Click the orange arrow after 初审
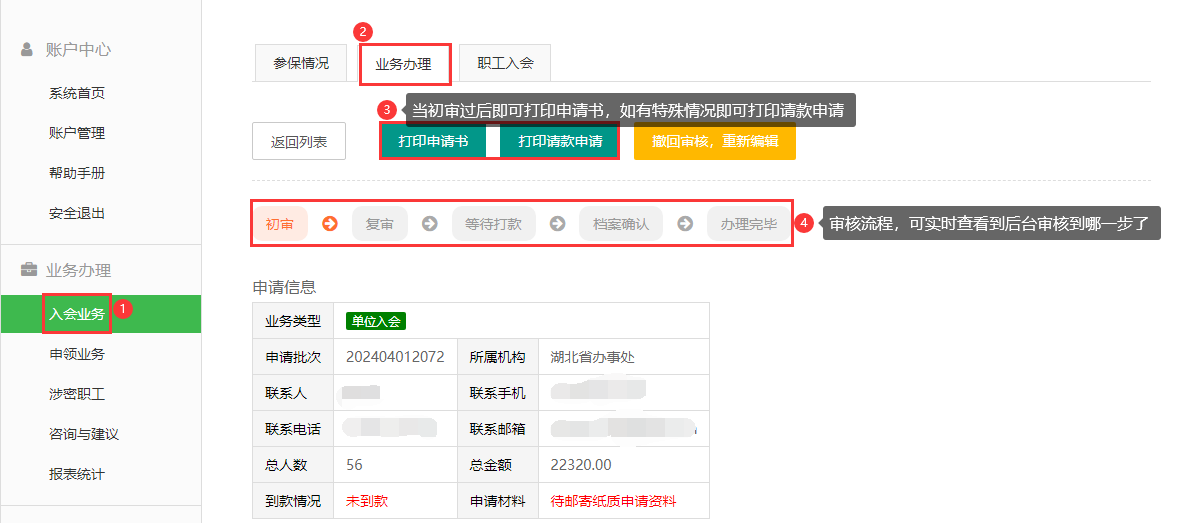The width and height of the screenshot is (1200, 523). (329, 224)
